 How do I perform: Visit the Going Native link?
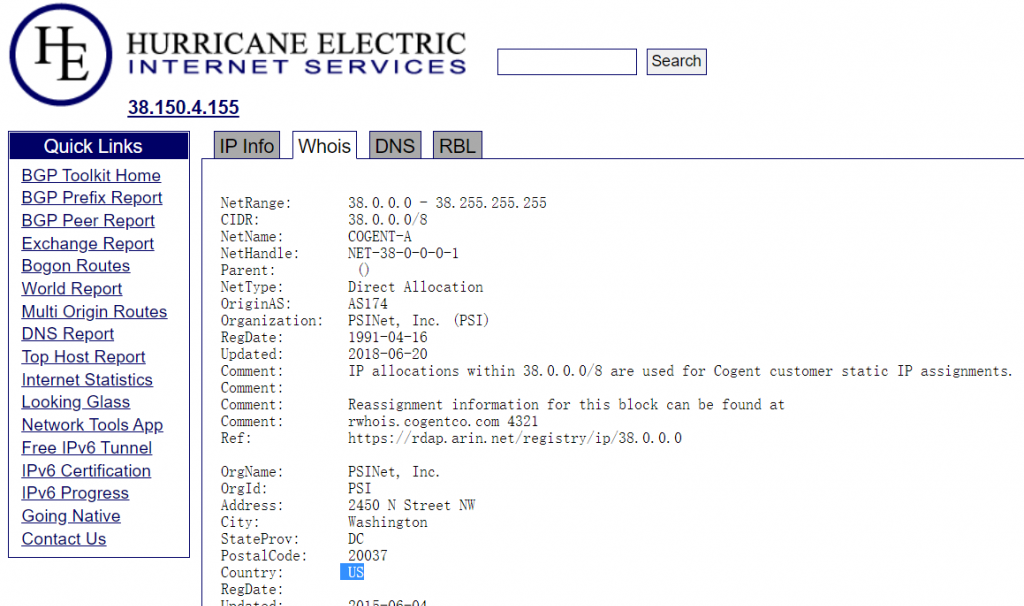pyautogui.click(x=71, y=516)
